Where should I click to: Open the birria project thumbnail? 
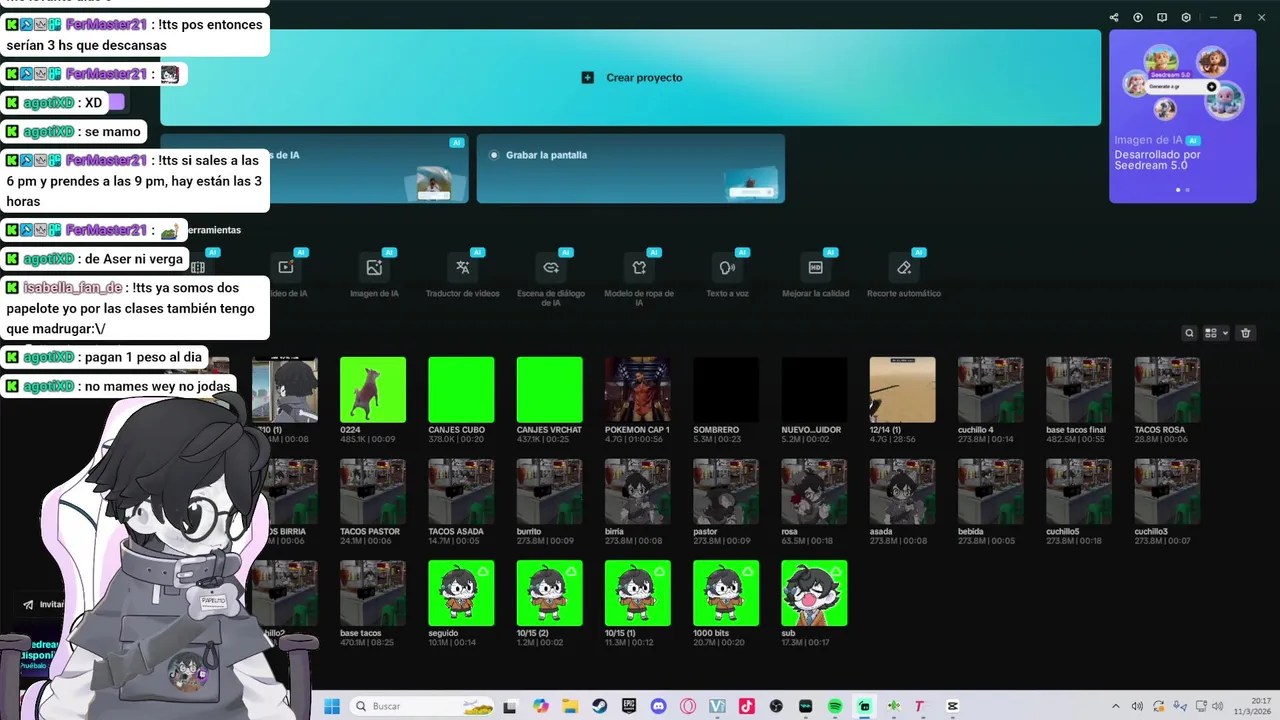[x=638, y=491]
